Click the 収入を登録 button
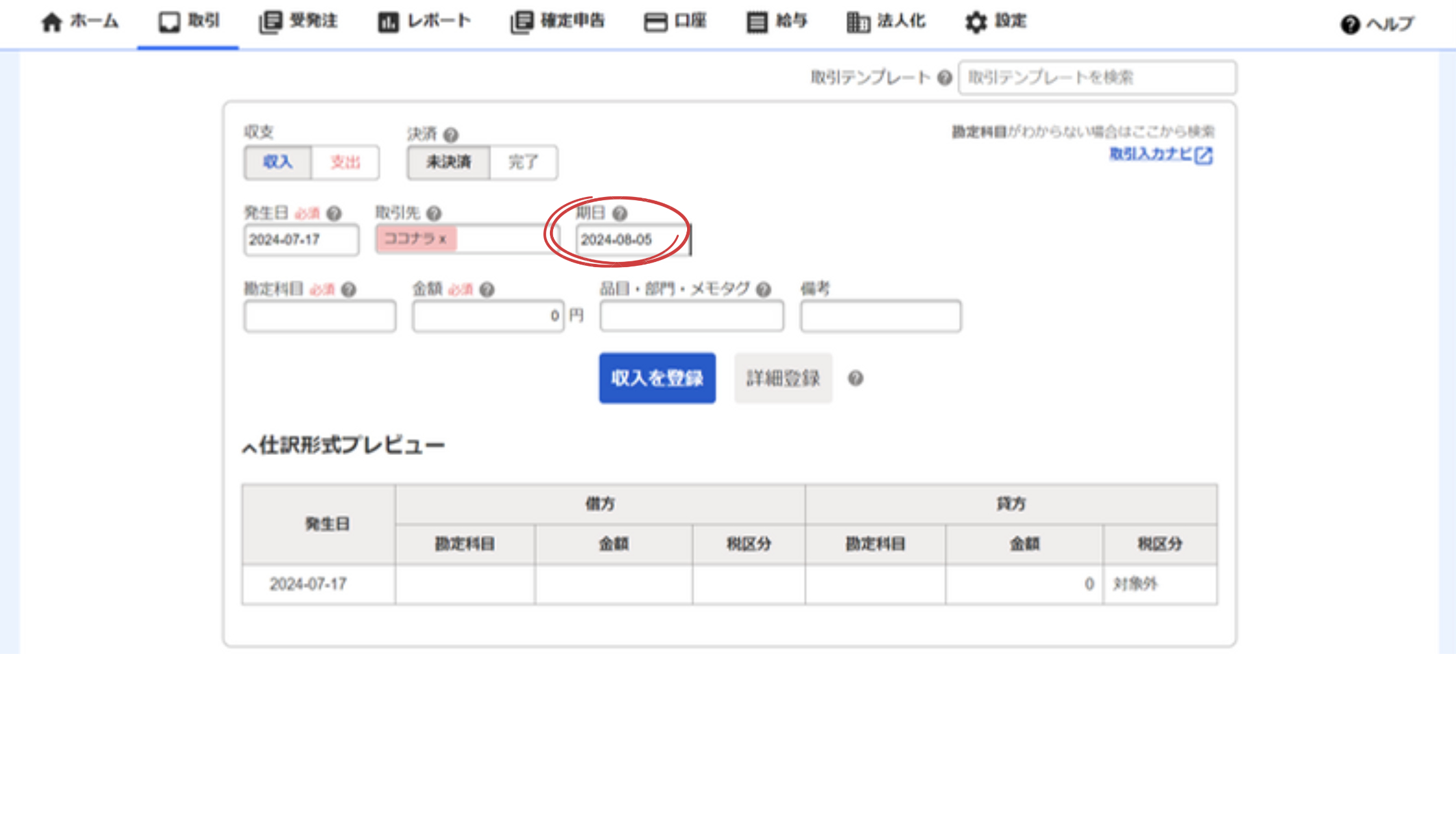 point(657,378)
